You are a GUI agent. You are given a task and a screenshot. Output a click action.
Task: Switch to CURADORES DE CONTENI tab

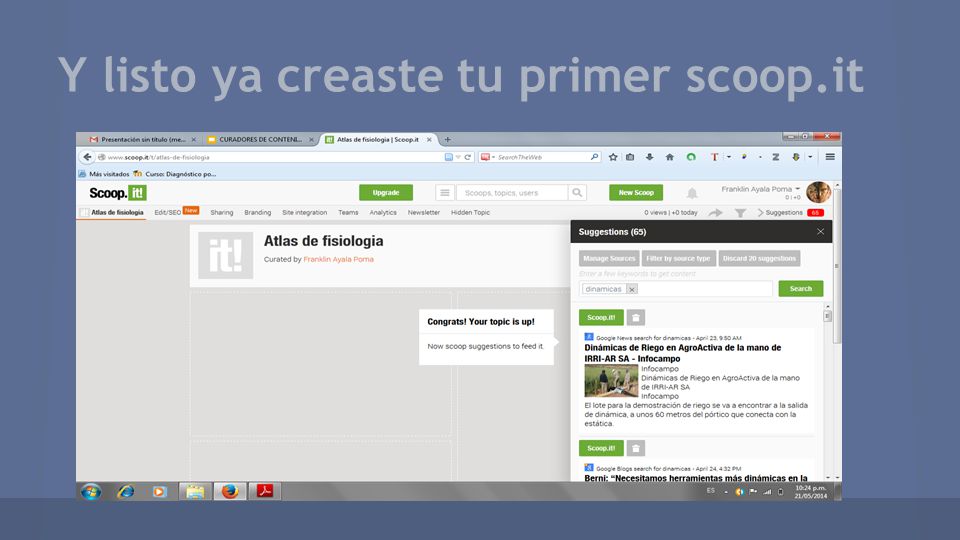pos(261,140)
